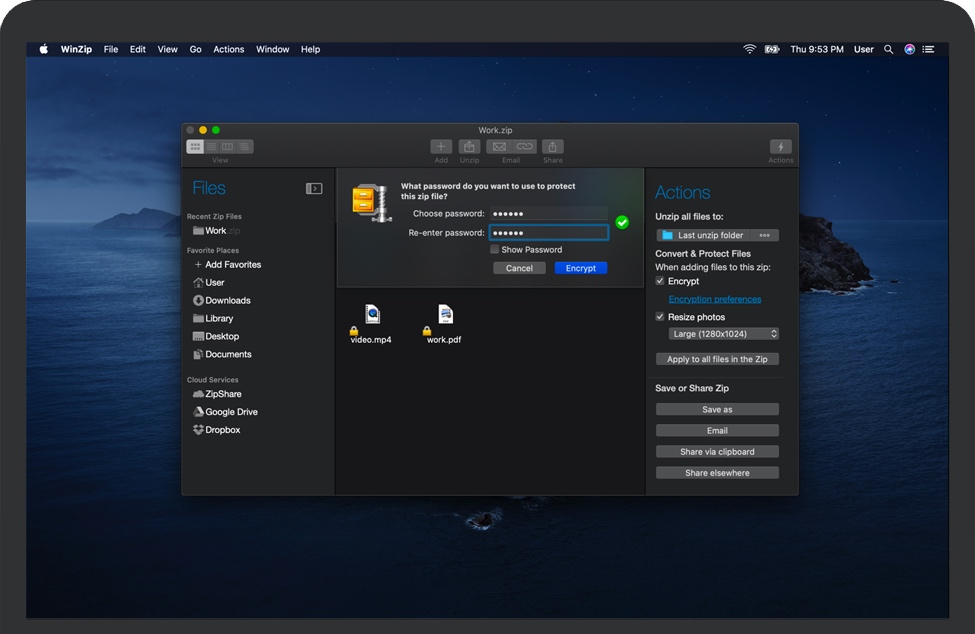Click the Email envelope toolbar icon
Screen dimensions: 975x634
click(x=499, y=147)
